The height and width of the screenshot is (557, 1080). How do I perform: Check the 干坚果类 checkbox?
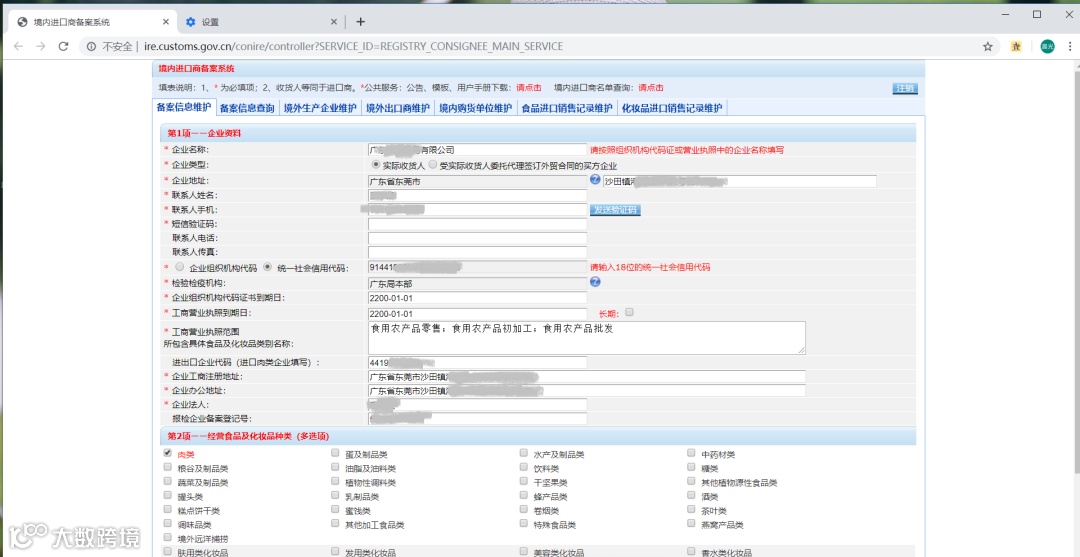click(523, 481)
